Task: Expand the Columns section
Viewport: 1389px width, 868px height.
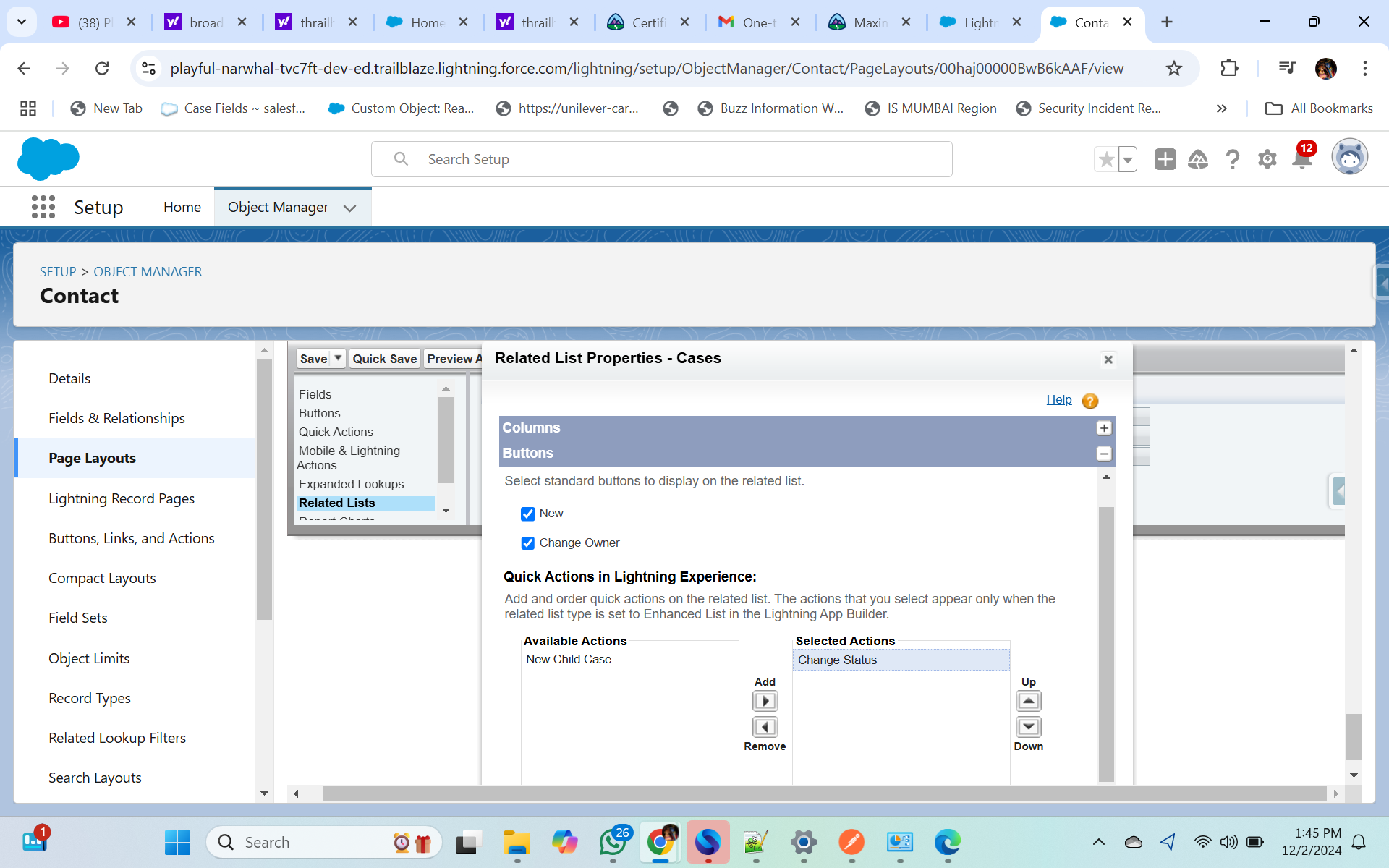Action: click(x=1103, y=428)
